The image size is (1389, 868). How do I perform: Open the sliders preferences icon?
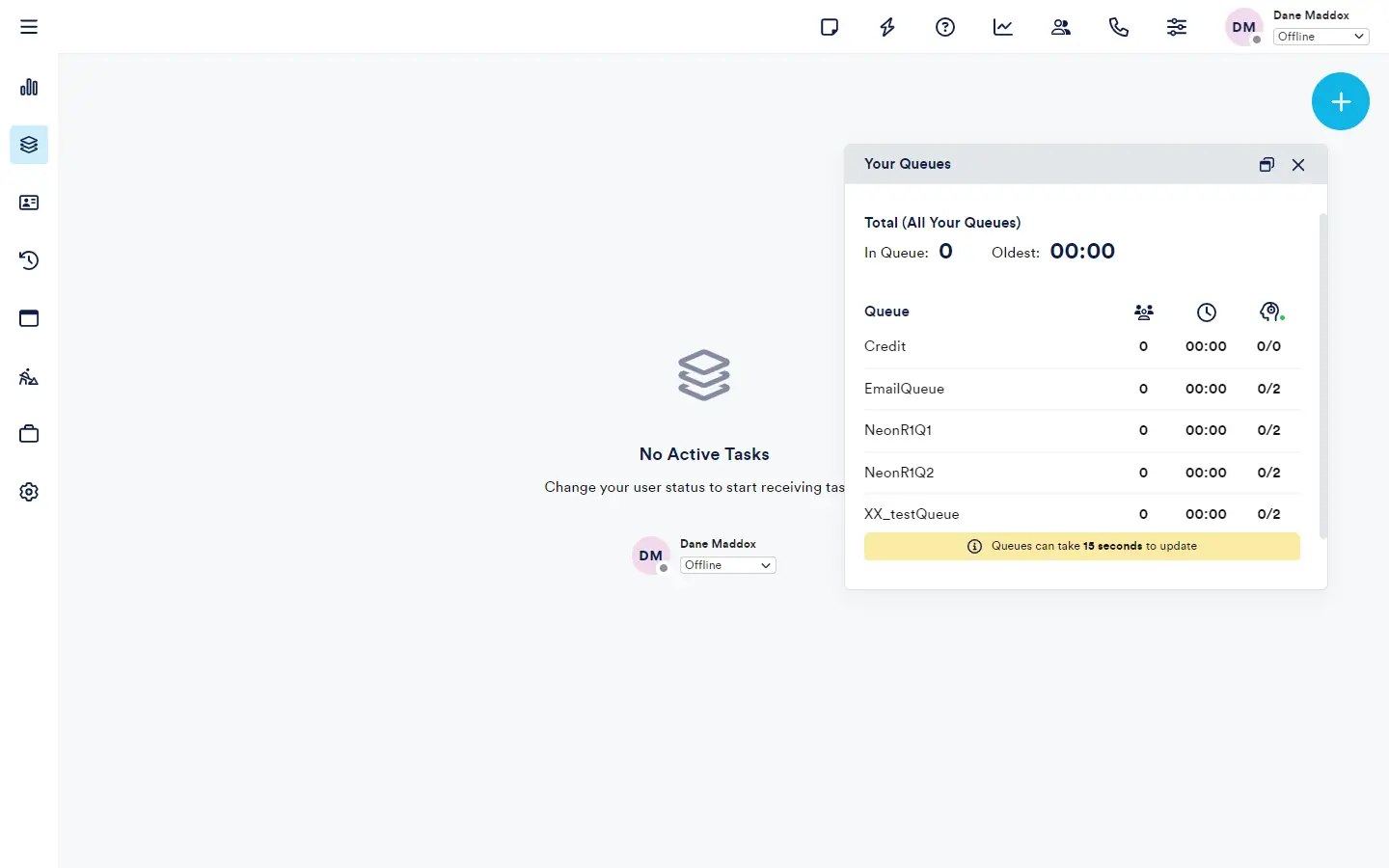coord(1177,27)
